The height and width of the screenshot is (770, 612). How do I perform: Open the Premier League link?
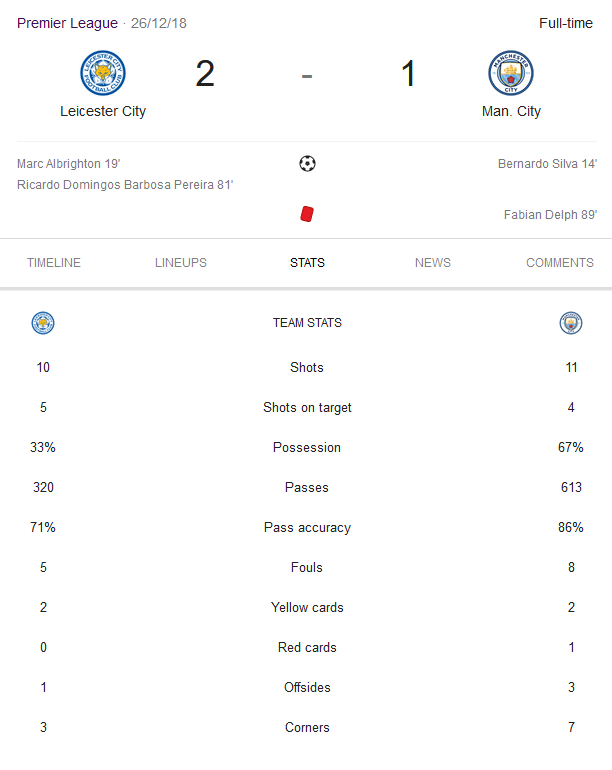click(67, 23)
